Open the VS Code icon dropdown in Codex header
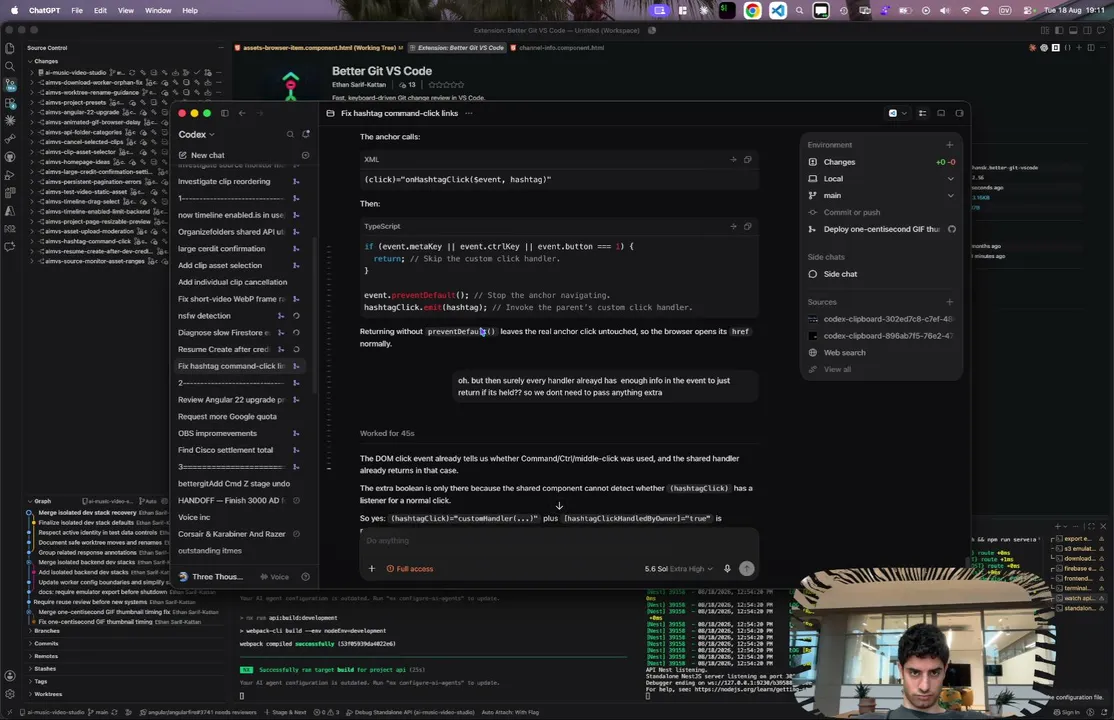 click(897, 113)
